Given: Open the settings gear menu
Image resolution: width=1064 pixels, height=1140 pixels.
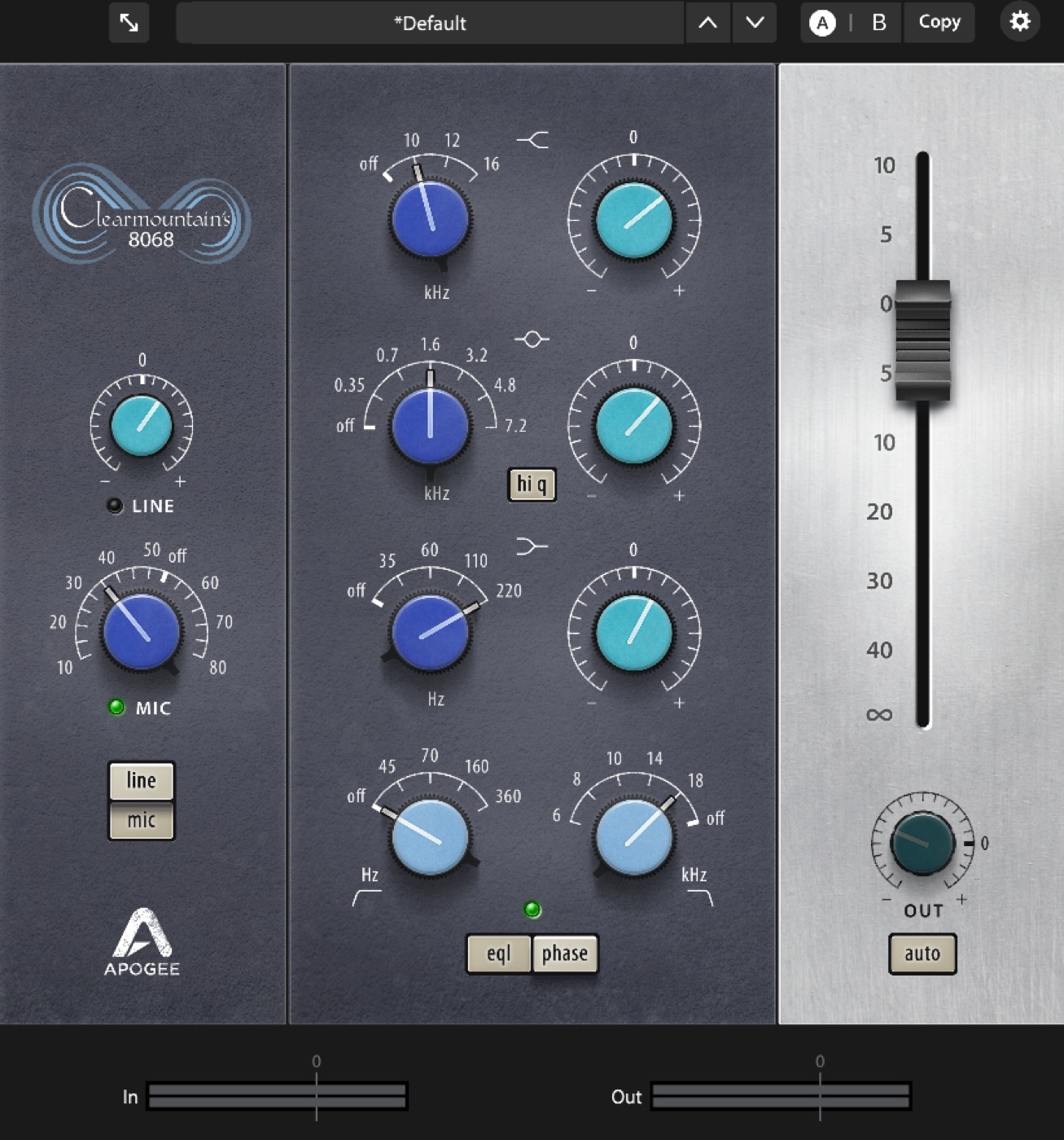Looking at the screenshot, I should tap(1019, 22).
